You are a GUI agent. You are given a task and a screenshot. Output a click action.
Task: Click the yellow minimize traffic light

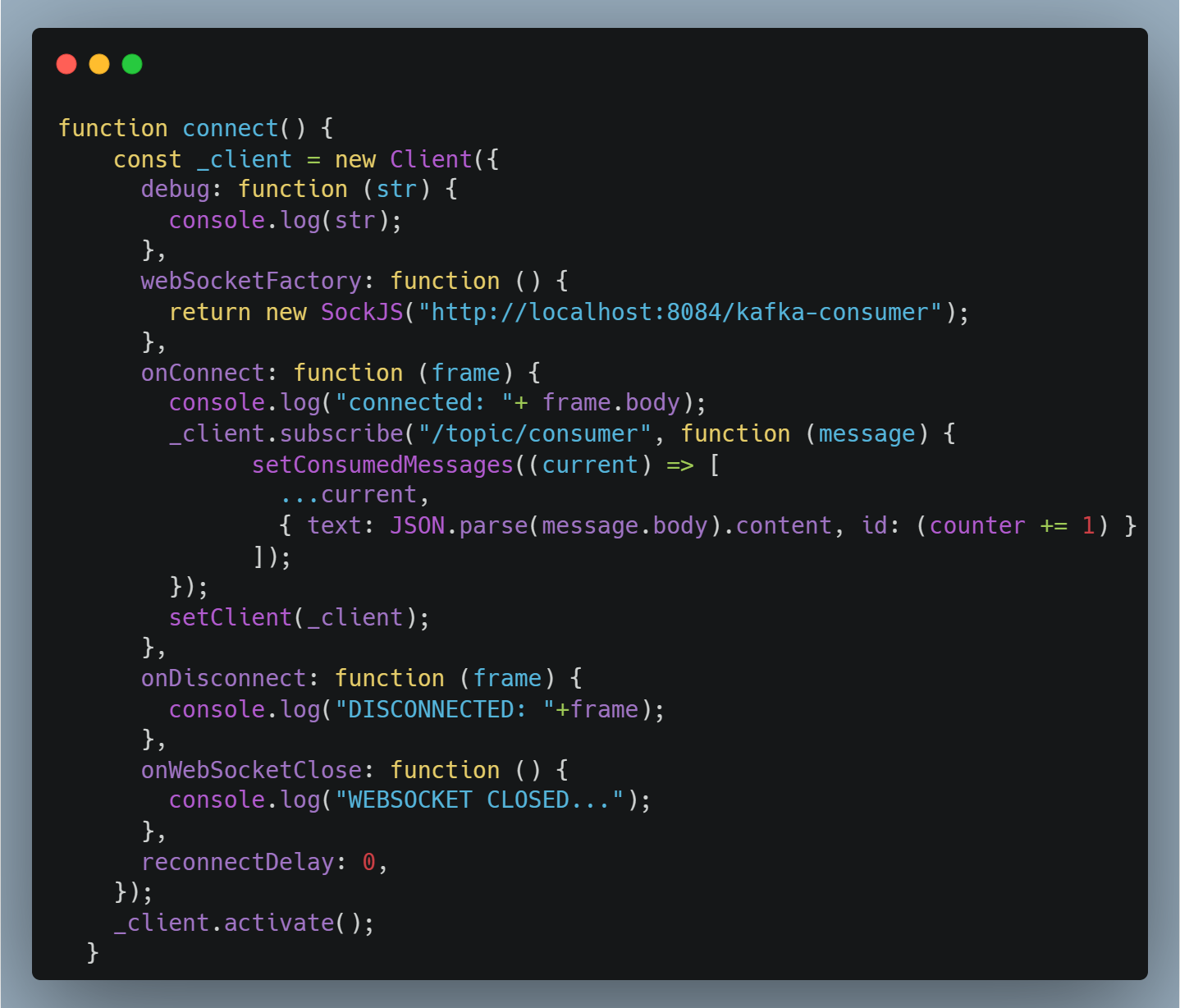(x=99, y=63)
